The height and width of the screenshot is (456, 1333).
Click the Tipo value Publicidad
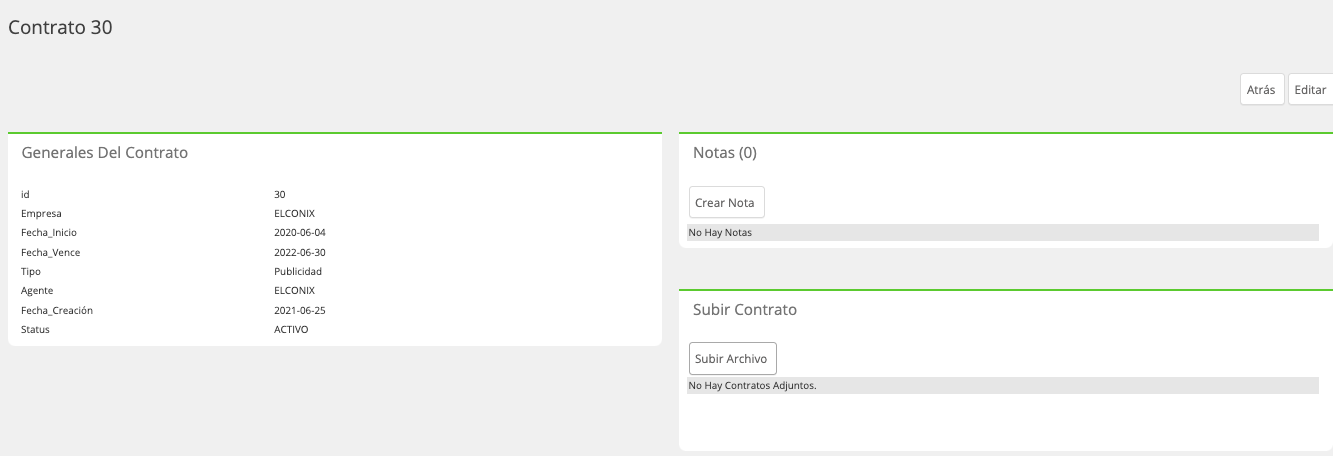click(298, 271)
